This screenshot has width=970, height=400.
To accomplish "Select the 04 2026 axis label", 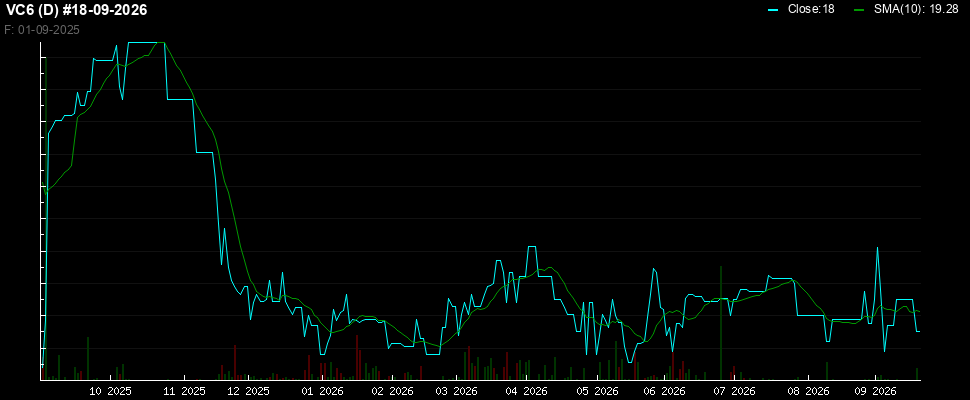I will coord(526,391).
